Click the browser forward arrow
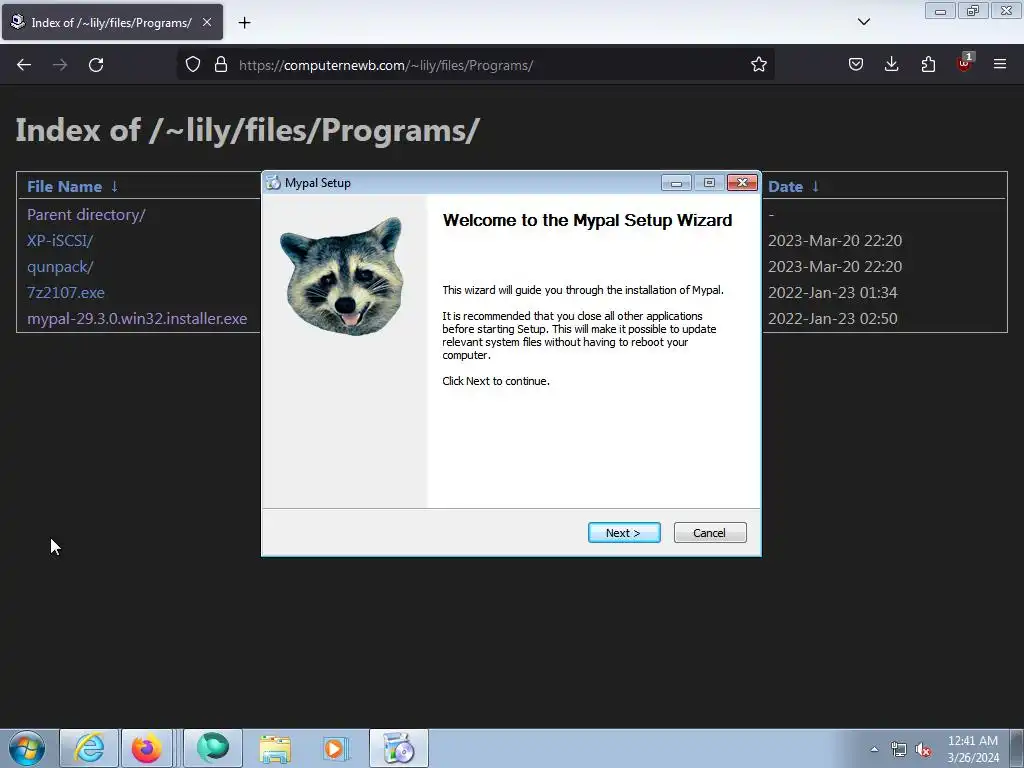The image size is (1024, 768). click(60, 65)
